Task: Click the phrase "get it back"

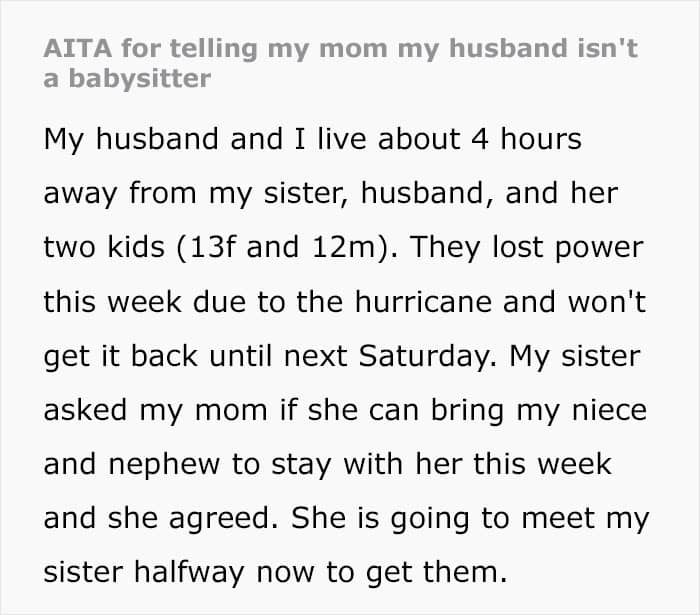Action: (x=113, y=356)
